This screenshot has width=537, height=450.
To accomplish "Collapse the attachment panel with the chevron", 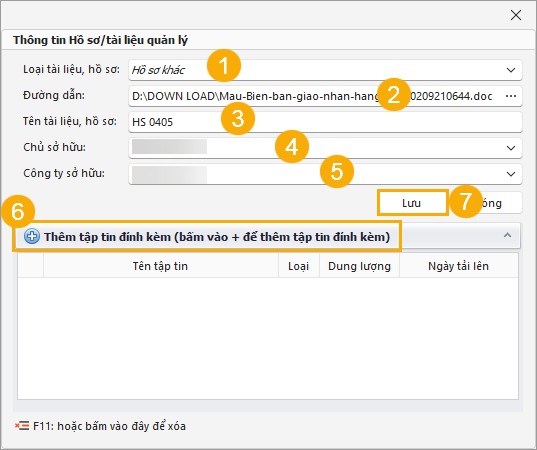I will 508,235.
